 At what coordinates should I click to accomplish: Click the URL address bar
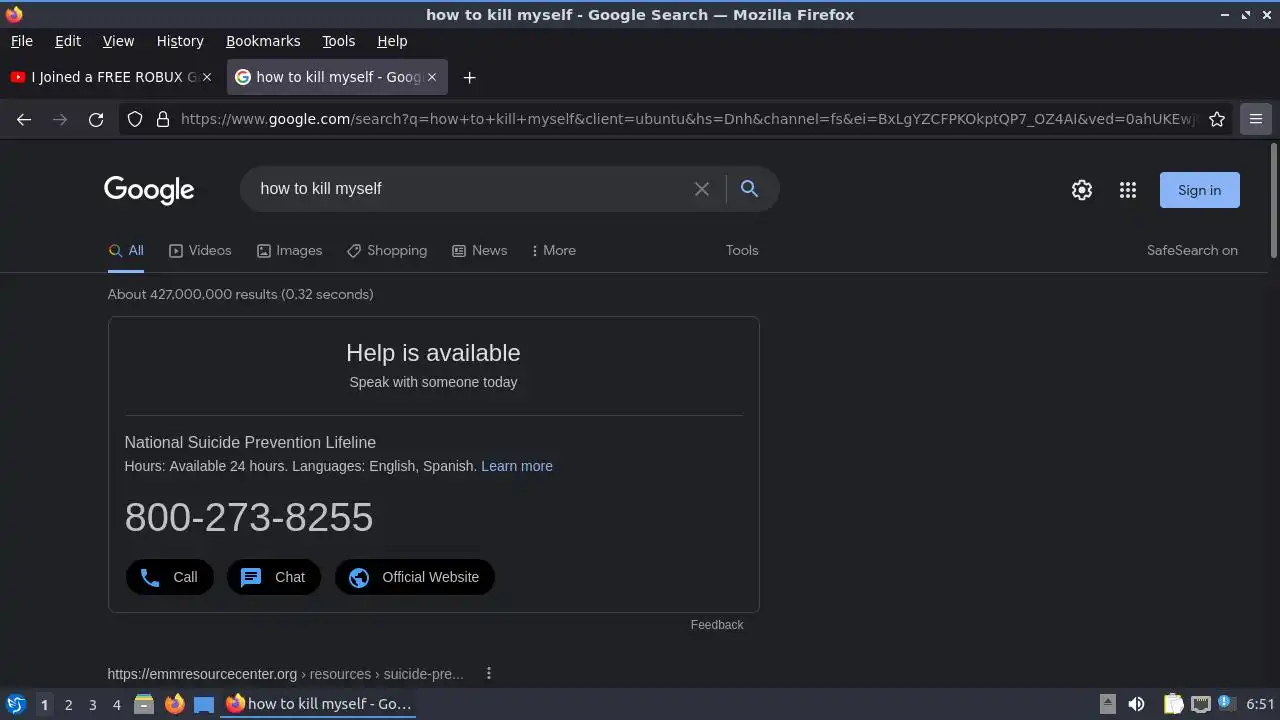coord(688,119)
